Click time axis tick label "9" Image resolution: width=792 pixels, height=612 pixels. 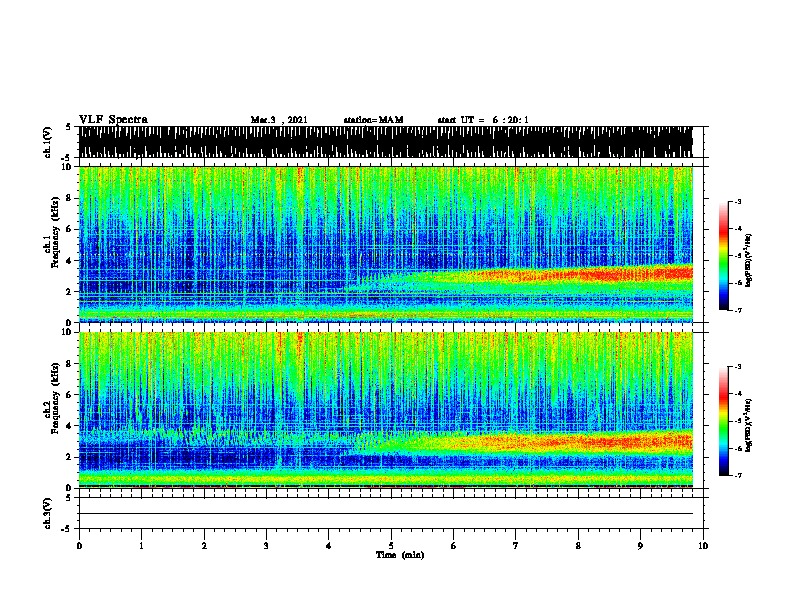click(640, 545)
